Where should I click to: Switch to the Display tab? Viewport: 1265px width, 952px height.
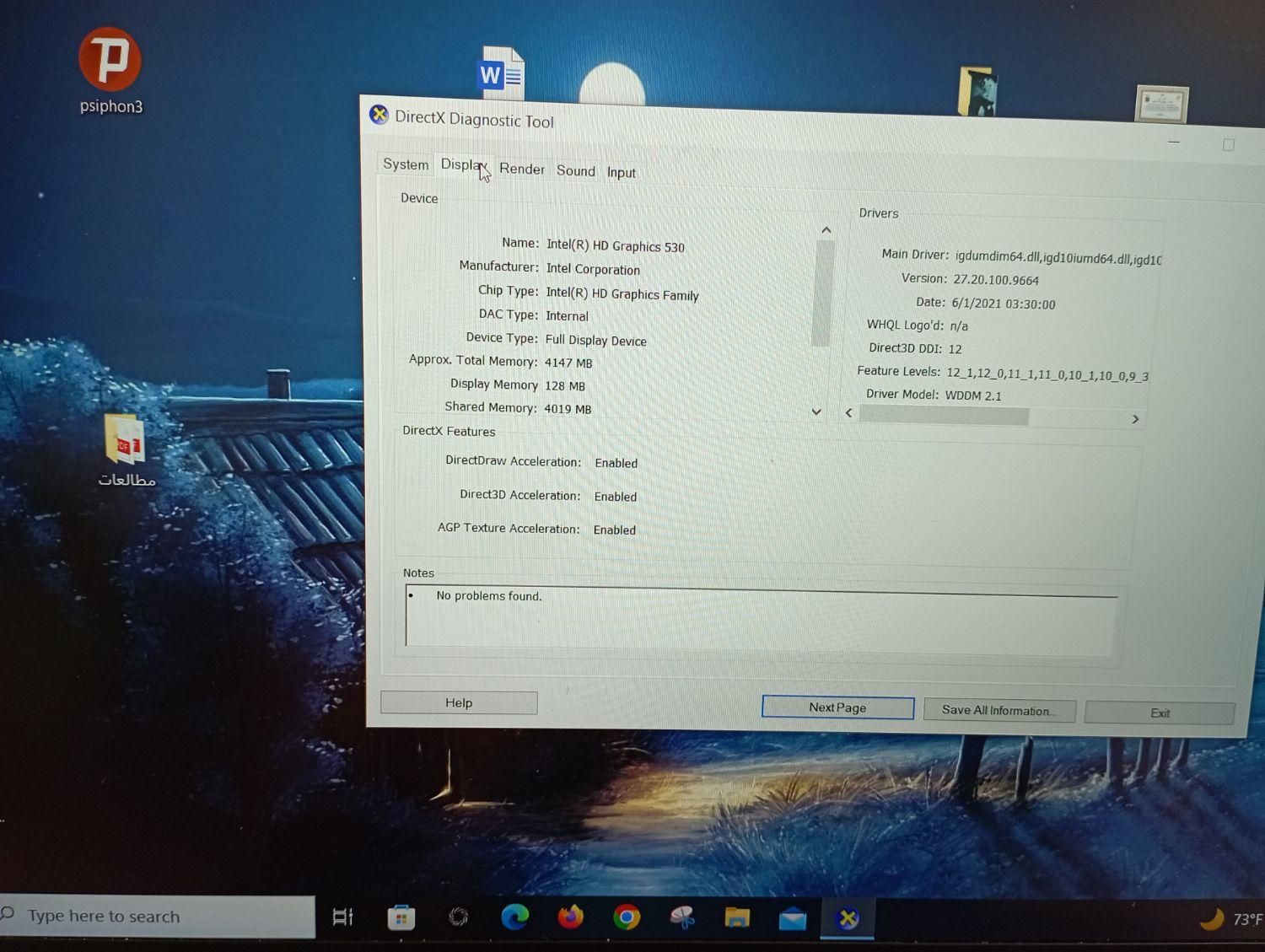tap(463, 165)
